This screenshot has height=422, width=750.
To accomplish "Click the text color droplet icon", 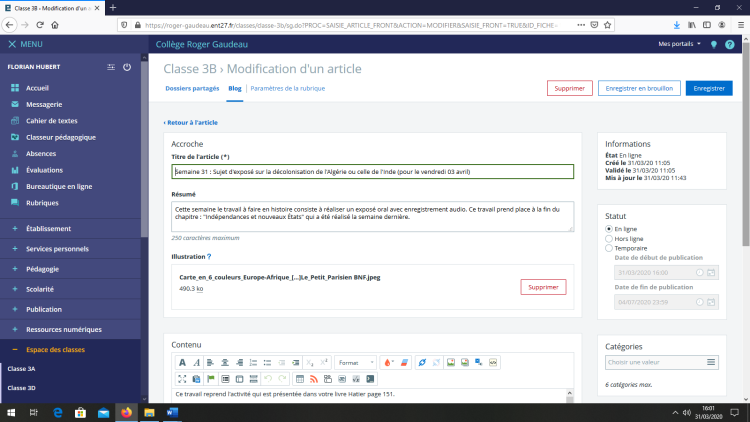I will (388, 361).
